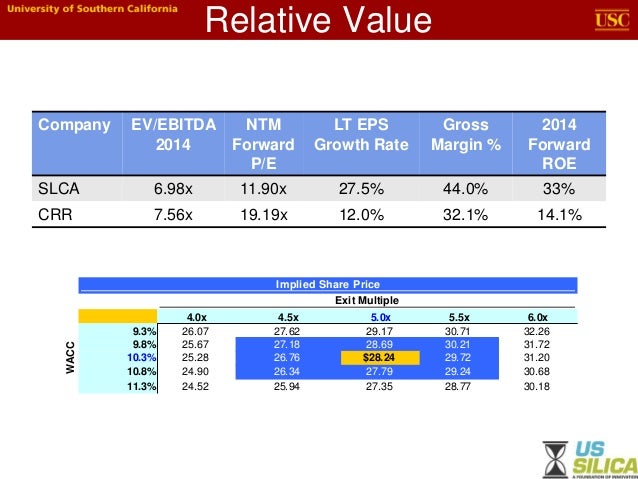Click the 30.71 share price cell
The height and width of the screenshot is (479, 638).
457,331
